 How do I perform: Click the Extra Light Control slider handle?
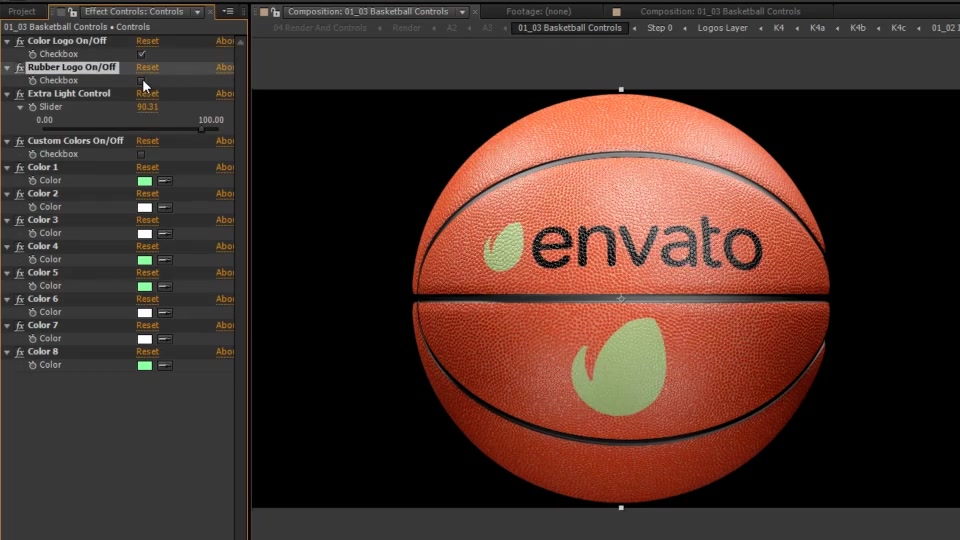(x=201, y=129)
